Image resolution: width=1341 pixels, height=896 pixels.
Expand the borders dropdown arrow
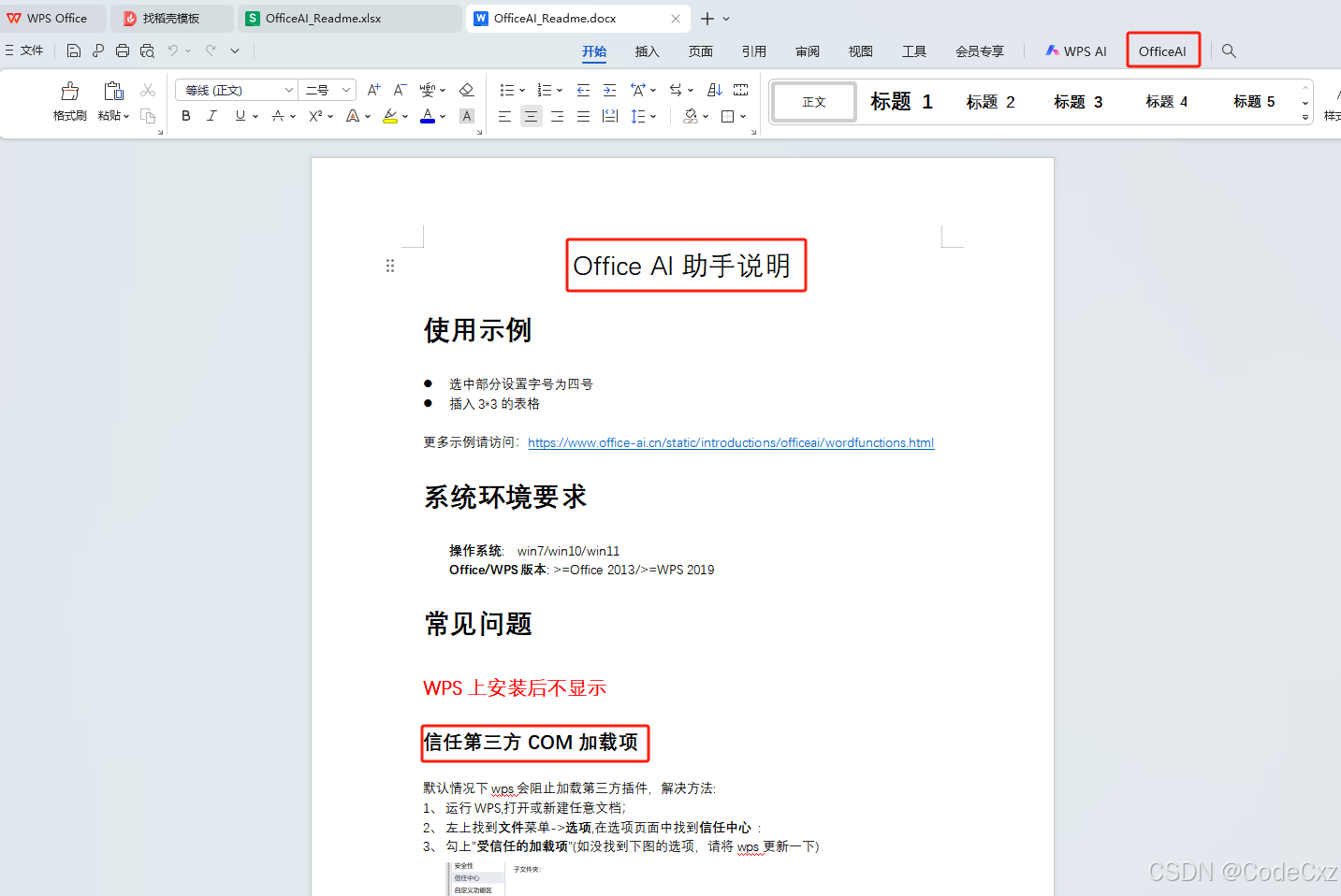(743, 116)
